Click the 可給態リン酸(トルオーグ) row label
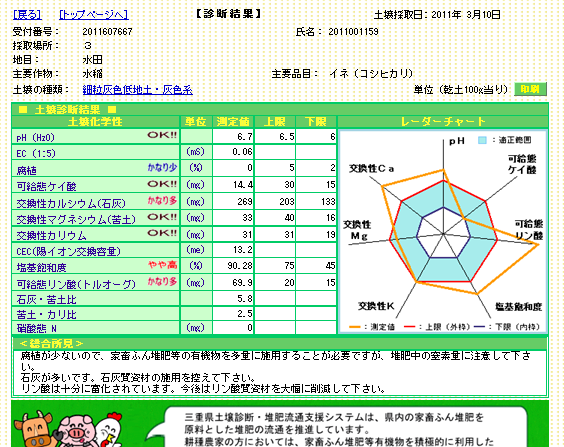Image resolution: width=564 pixels, height=447 pixels. [76, 284]
